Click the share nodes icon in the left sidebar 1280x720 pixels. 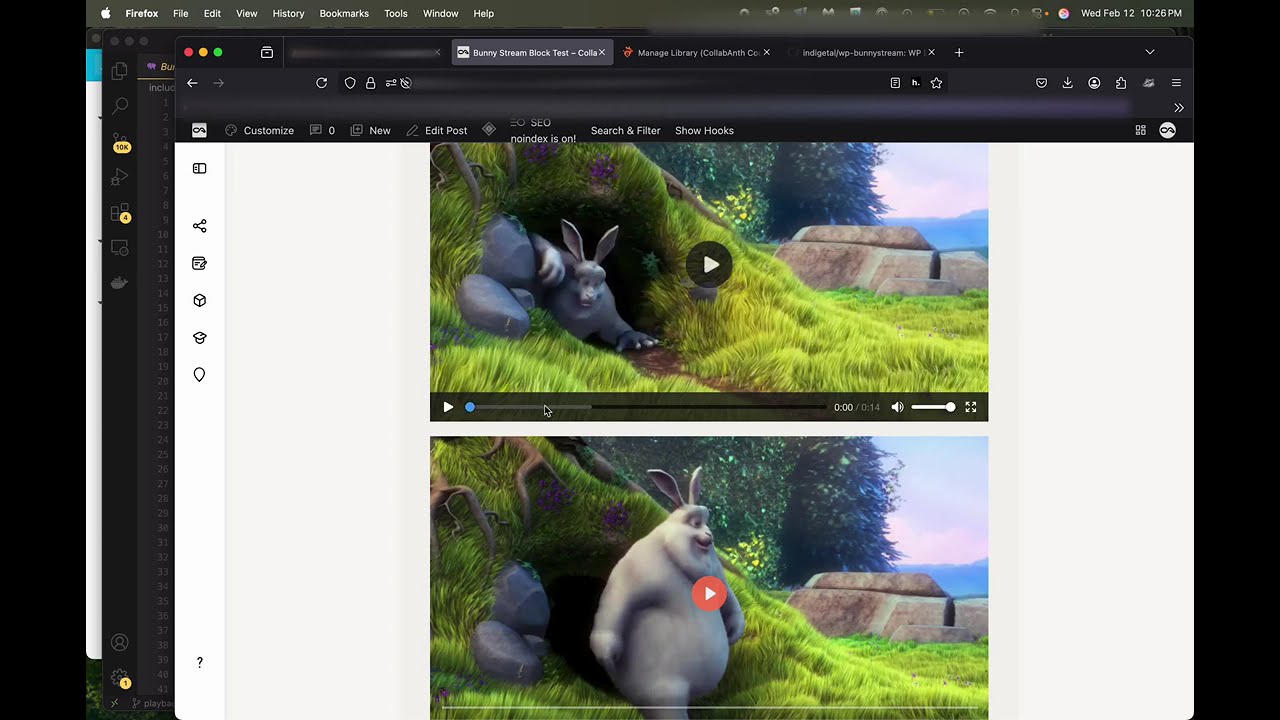click(199, 226)
